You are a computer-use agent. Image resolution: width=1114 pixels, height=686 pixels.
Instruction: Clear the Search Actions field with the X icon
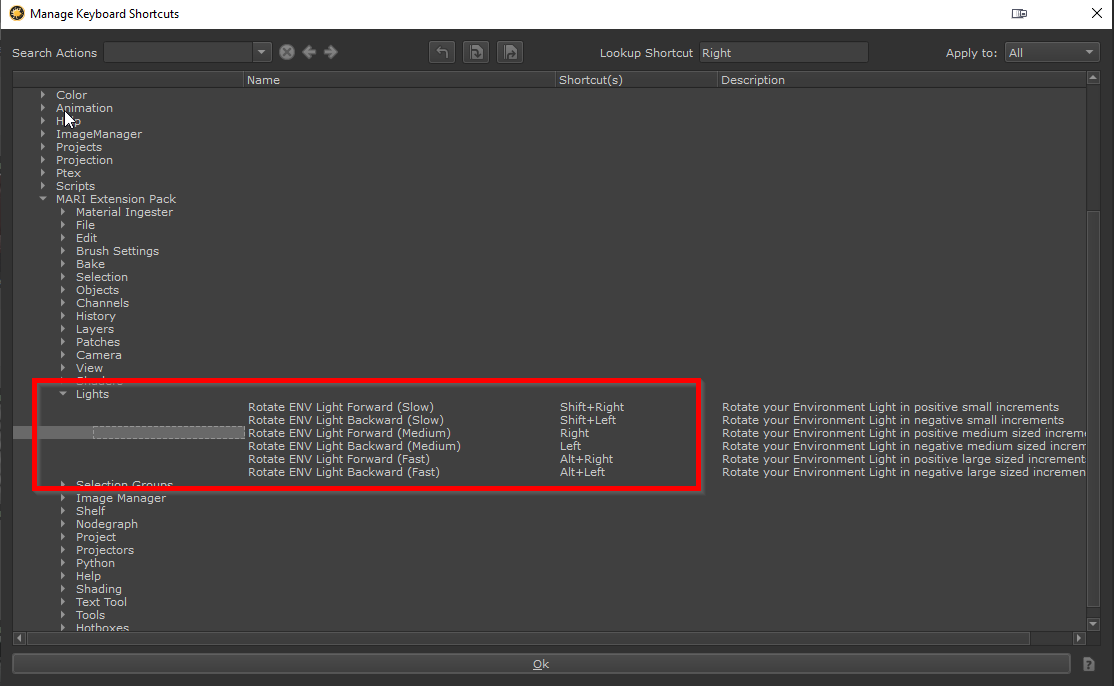pyautogui.click(x=287, y=53)
